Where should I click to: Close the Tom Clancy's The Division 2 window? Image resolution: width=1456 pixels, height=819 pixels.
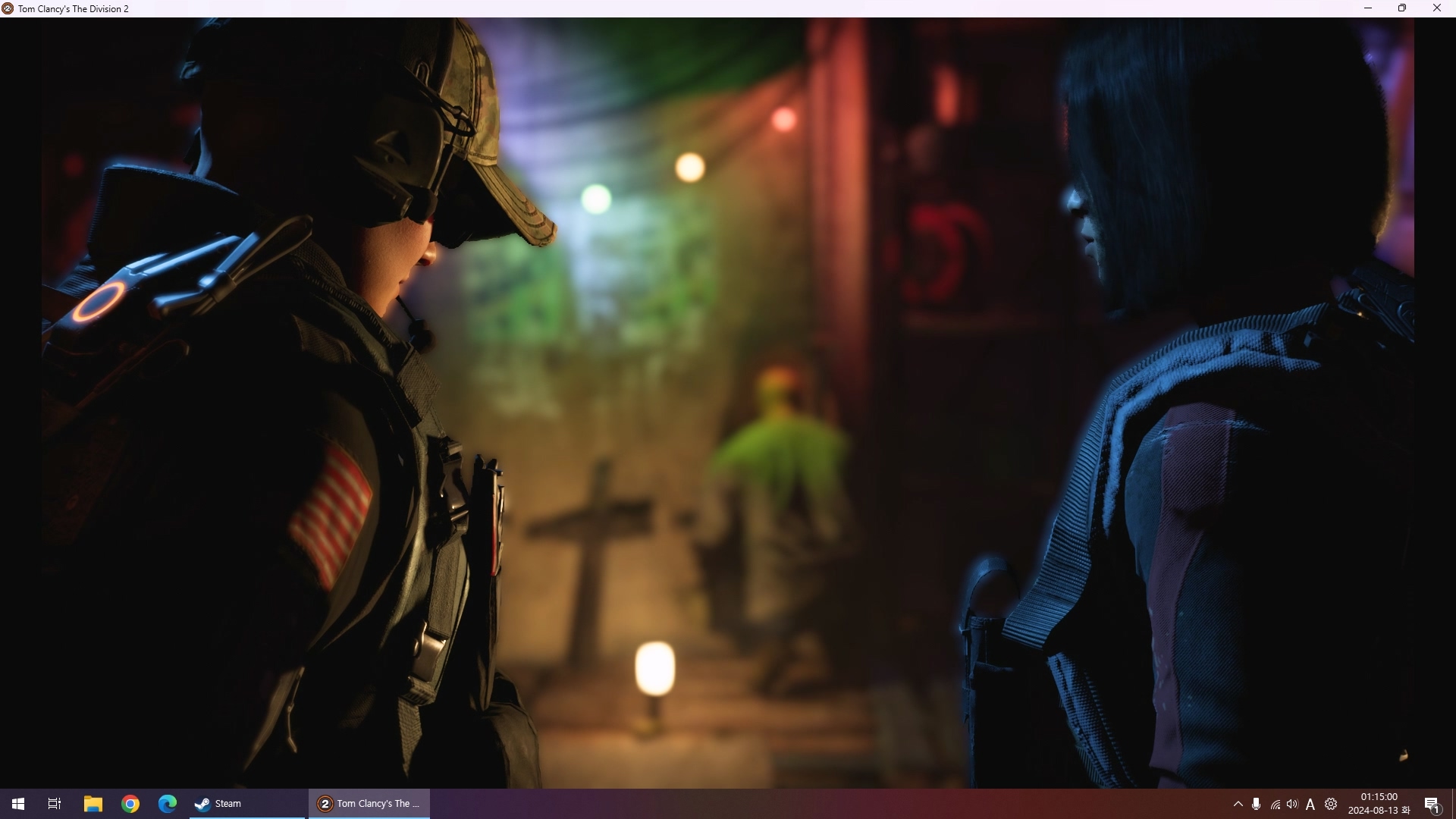[x=1436, y=8]
